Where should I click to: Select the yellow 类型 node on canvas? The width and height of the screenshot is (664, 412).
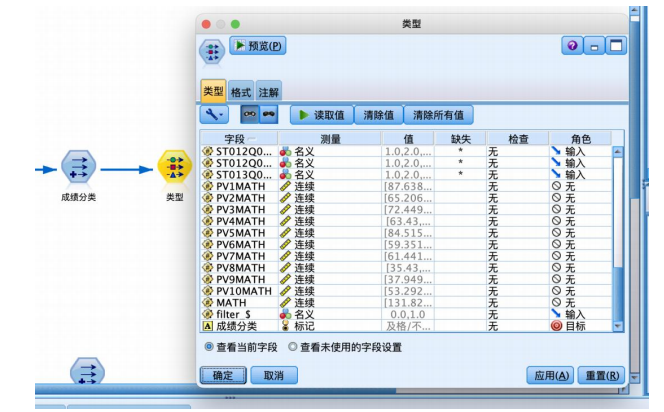[174, 166]
